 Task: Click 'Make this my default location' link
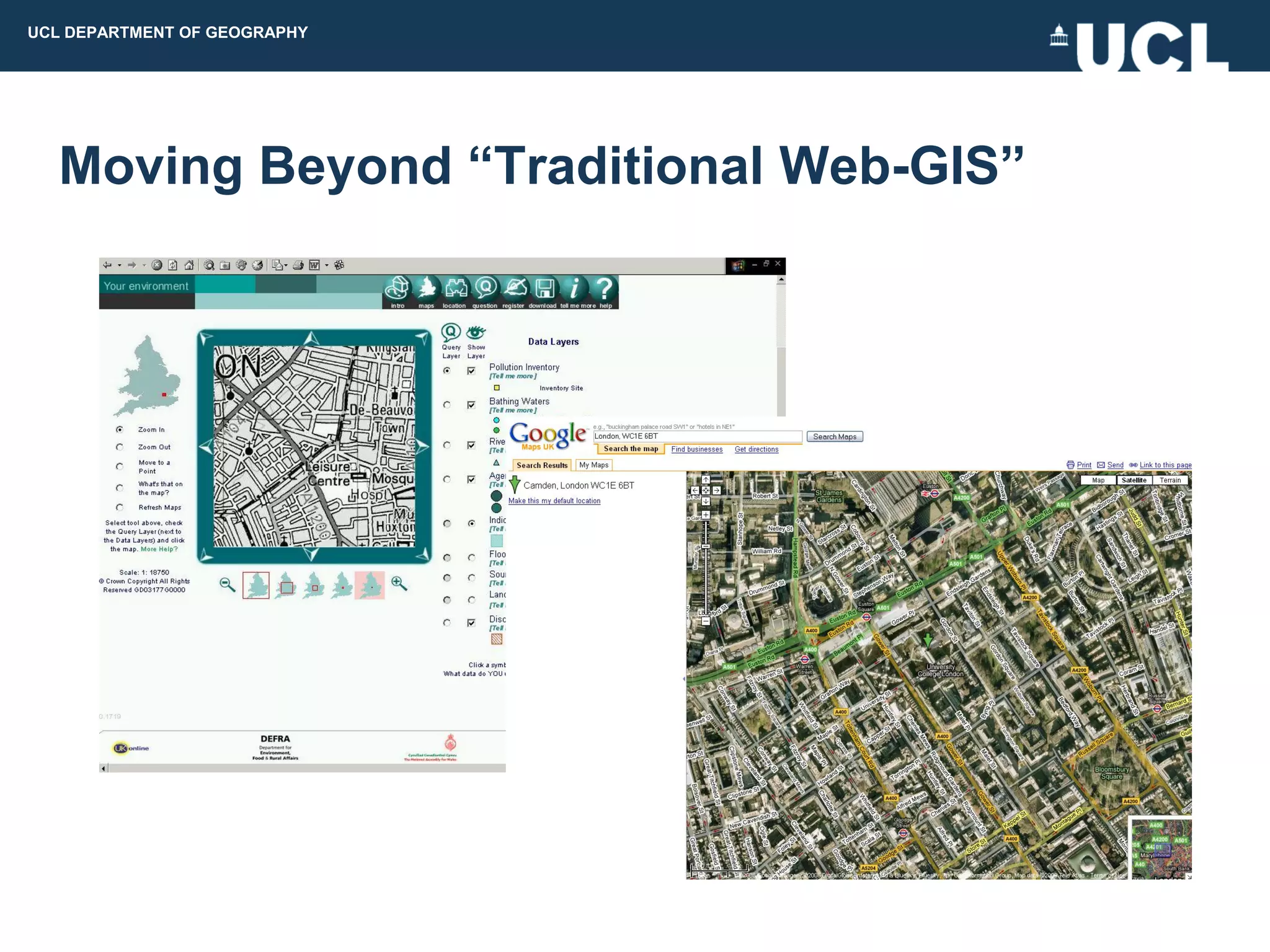(x=554, y=501)
